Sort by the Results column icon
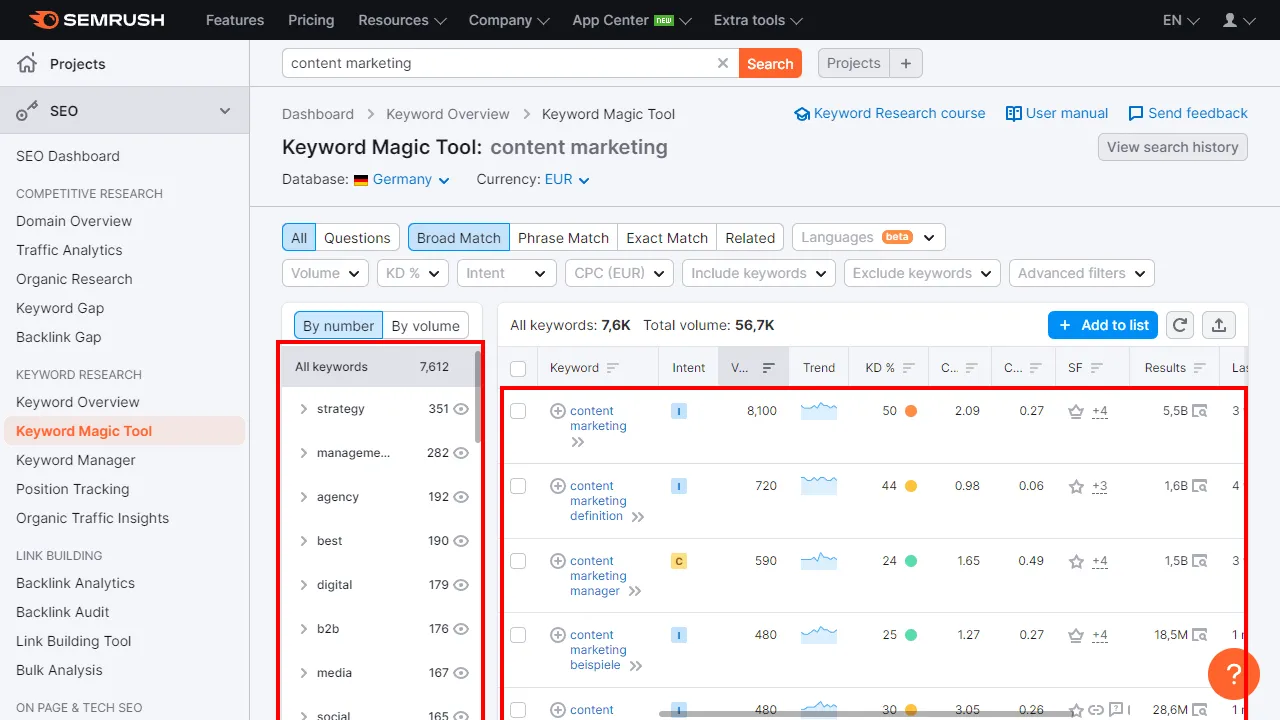Image resolution: width=1280 pixels, height=720 pixels. coord(1199,368)
